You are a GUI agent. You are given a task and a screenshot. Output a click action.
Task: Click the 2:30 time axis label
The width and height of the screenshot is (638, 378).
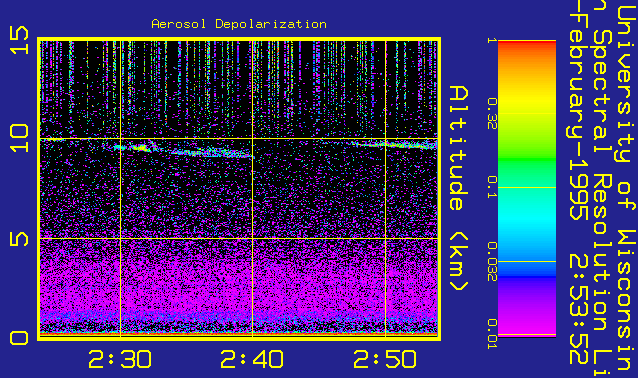120,359
